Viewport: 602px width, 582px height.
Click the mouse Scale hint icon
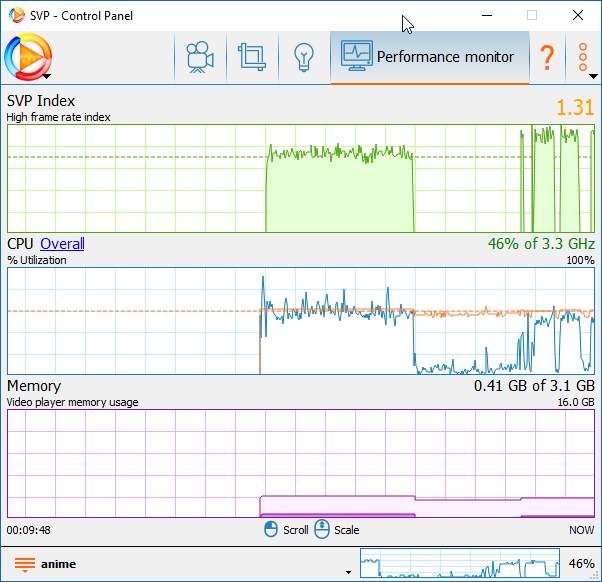pos(322,530)
